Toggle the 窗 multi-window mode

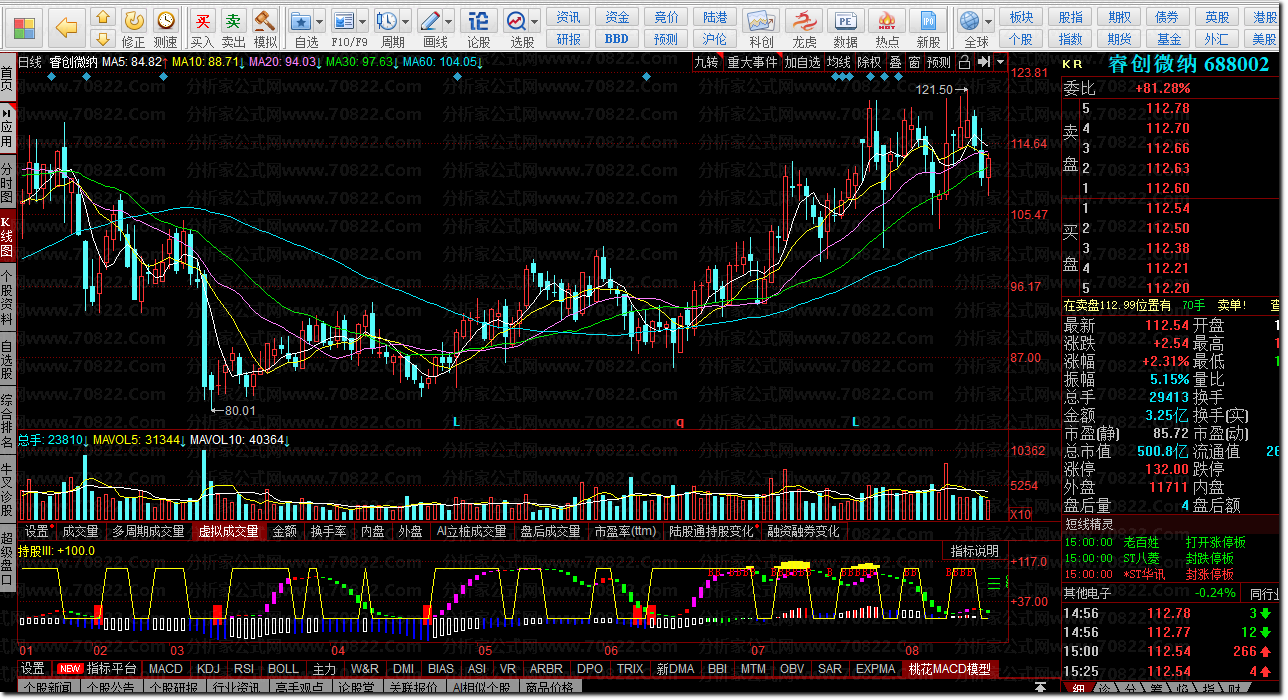point(913,62)
